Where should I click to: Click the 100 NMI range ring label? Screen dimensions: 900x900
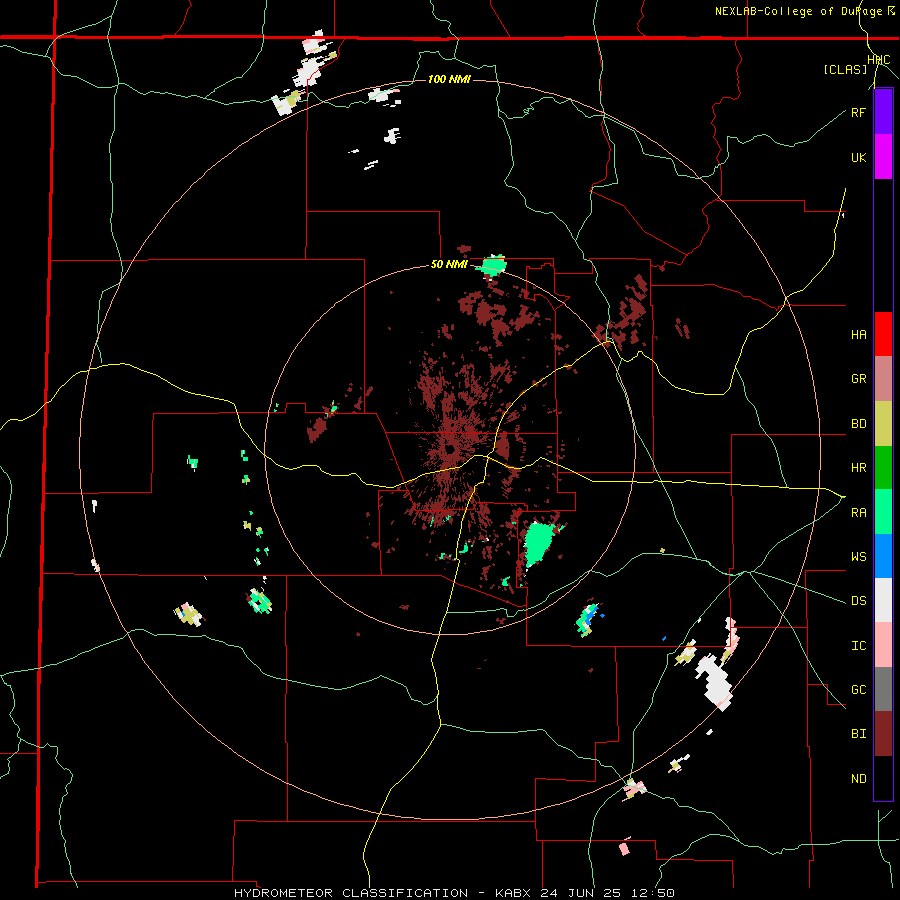click(x=449, y=79)
